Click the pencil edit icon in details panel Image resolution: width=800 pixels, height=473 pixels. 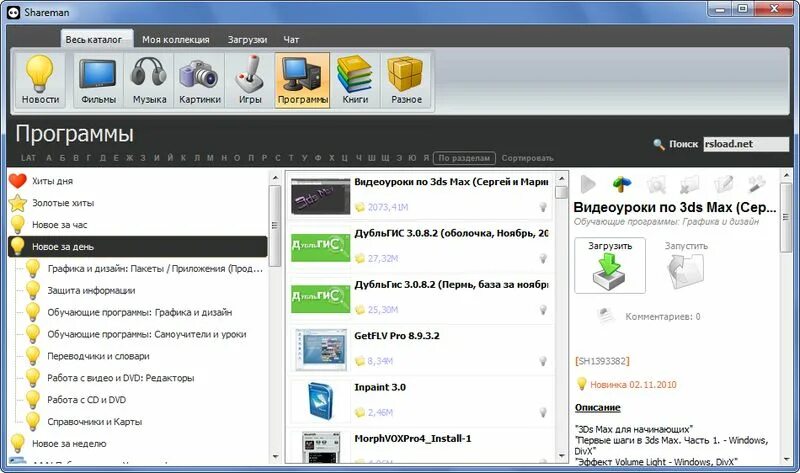click(x=723, y=184)
